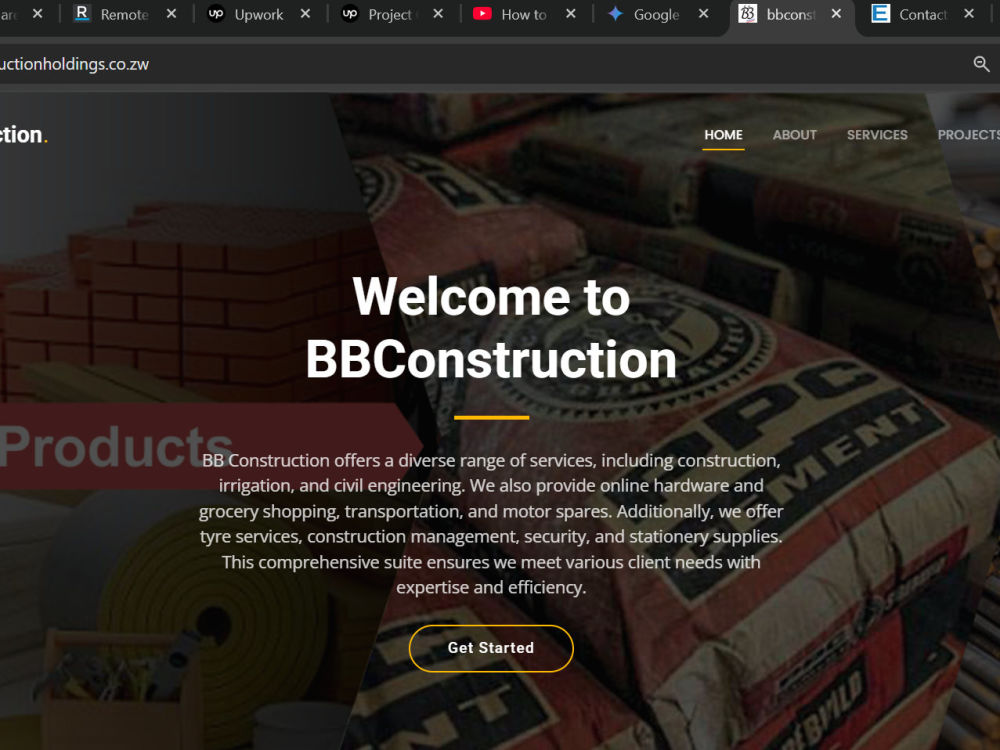The width and height of the screenshot is (1000, 750).
Task: Click the Remote tab favicon
Action: 82,13
